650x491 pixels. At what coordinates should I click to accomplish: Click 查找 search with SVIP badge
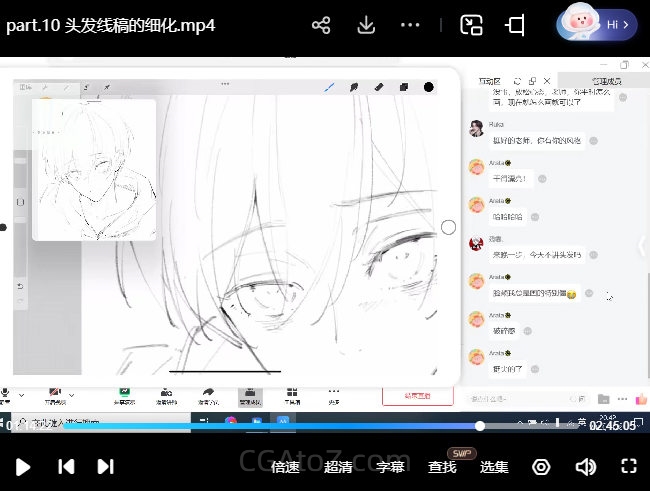coord(442,467)
